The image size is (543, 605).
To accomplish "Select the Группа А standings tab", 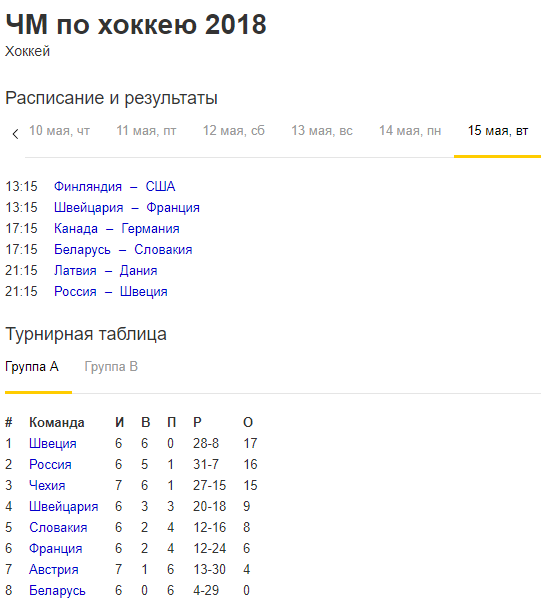I will click(x=32, y=367).
